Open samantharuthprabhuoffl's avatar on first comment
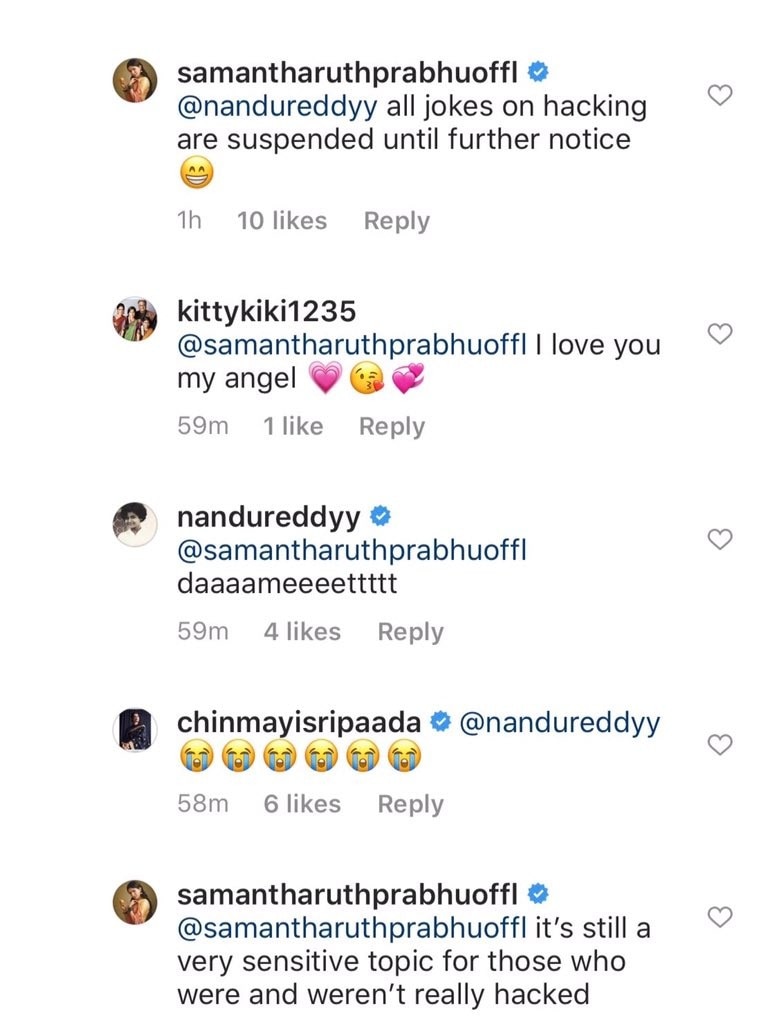Screen dimensions: 776x1024 point(135,81)
